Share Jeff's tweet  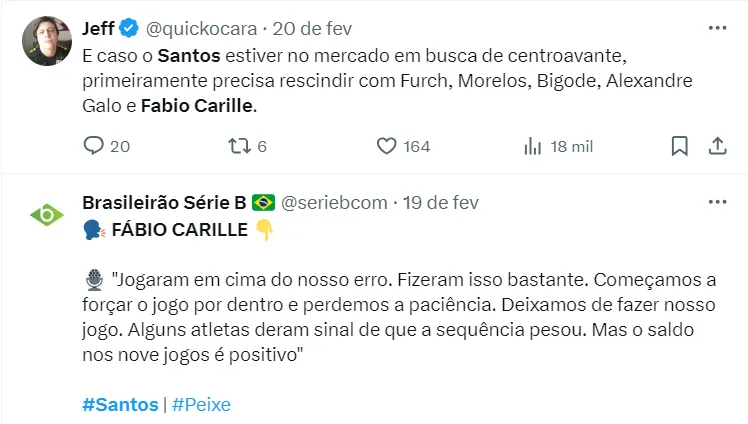(717, 146)
